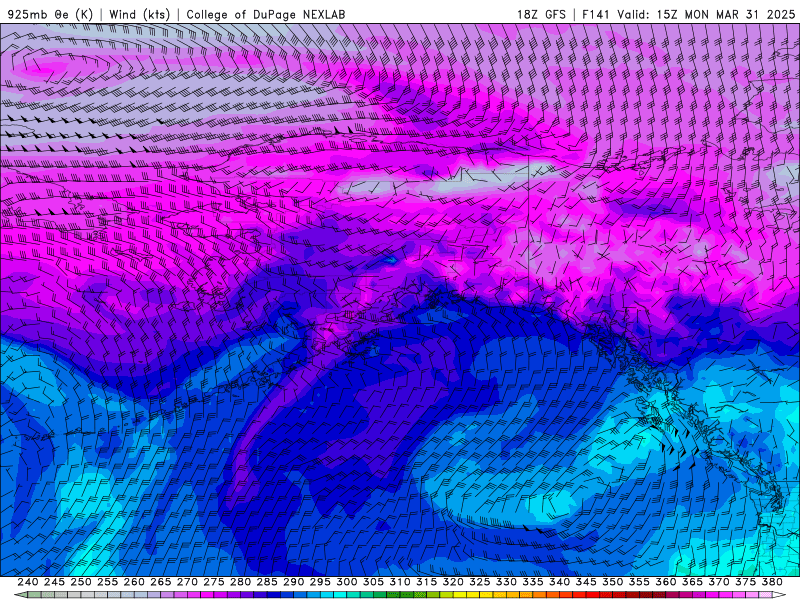Click the 380 value on the color scale
Image resolution: width=800 pixels, height=600 pixels.
point(772,582)
